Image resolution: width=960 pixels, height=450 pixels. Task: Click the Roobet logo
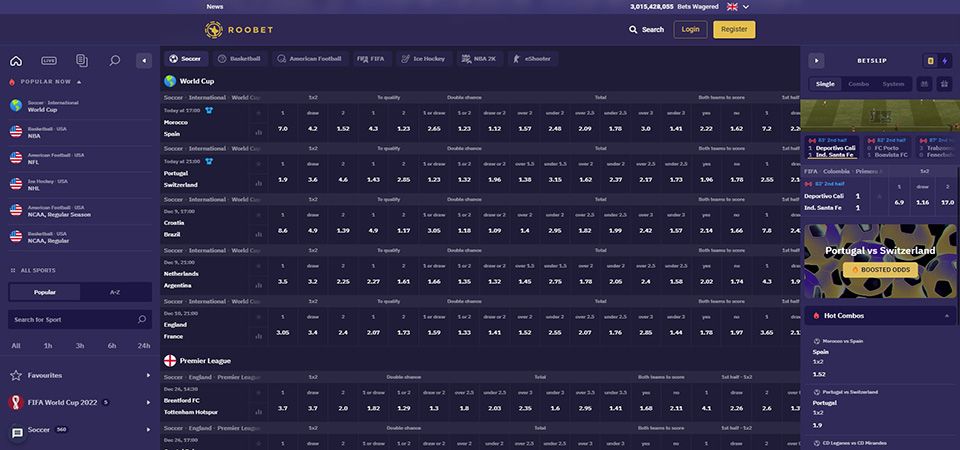point(239,29)
